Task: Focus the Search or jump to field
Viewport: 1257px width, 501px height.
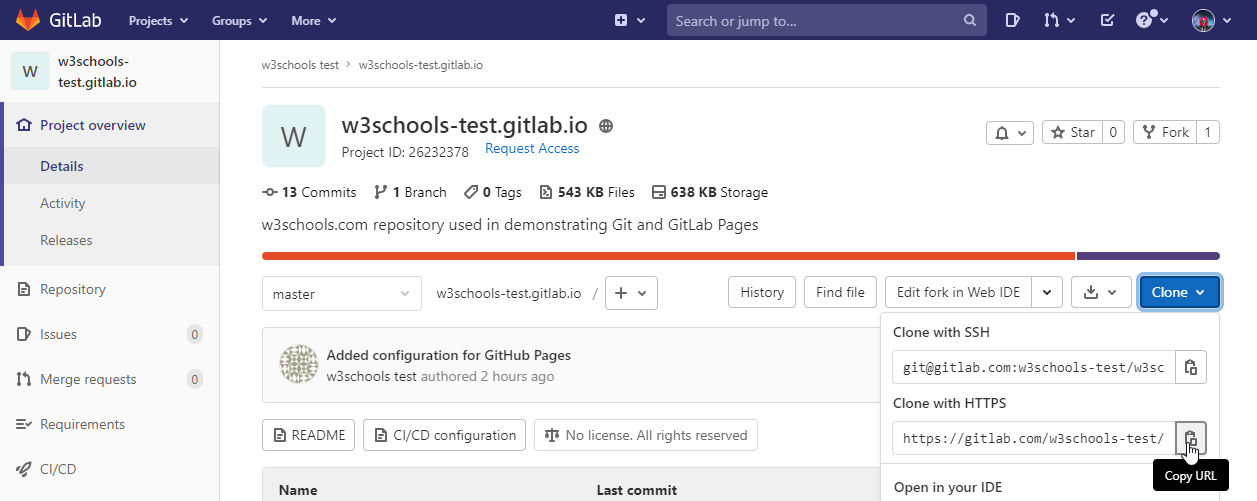Action: [x=815, y=20]
